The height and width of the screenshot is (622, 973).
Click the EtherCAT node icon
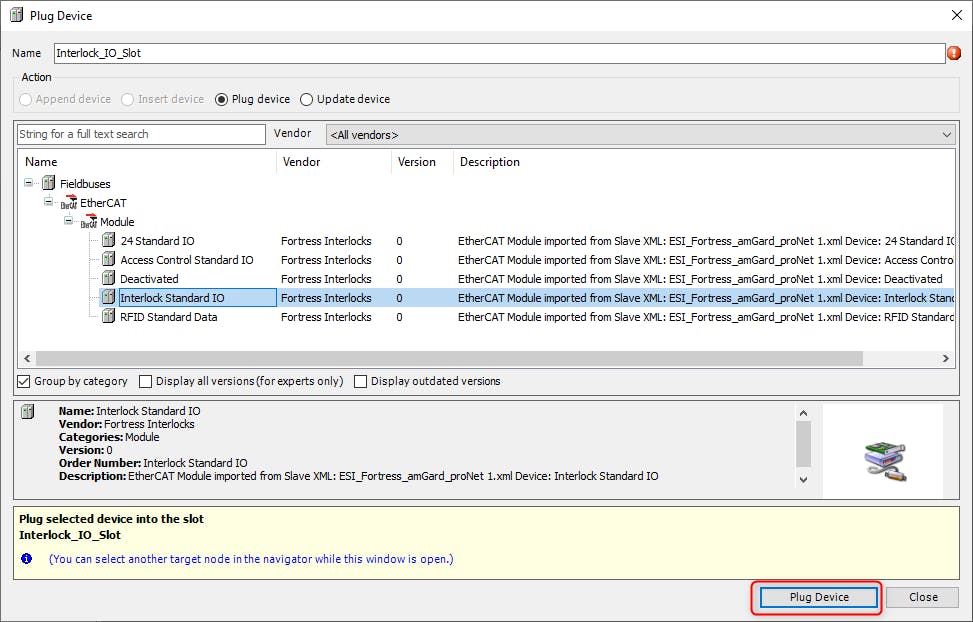pos(69,202)
